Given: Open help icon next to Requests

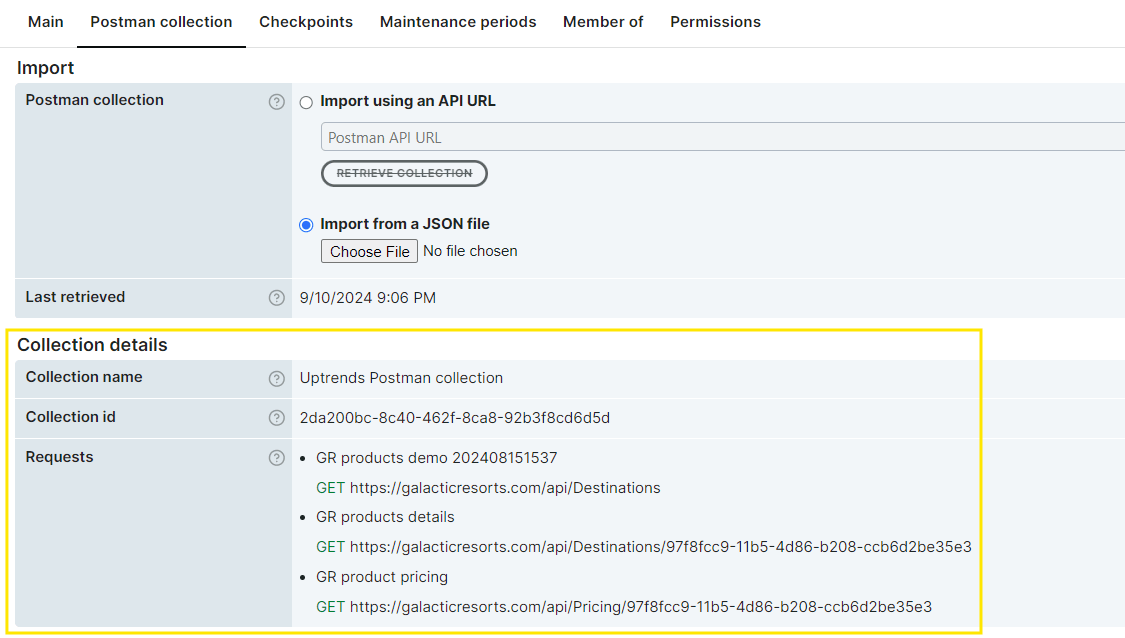Looking at the screenshot, I should click(276, 458).
